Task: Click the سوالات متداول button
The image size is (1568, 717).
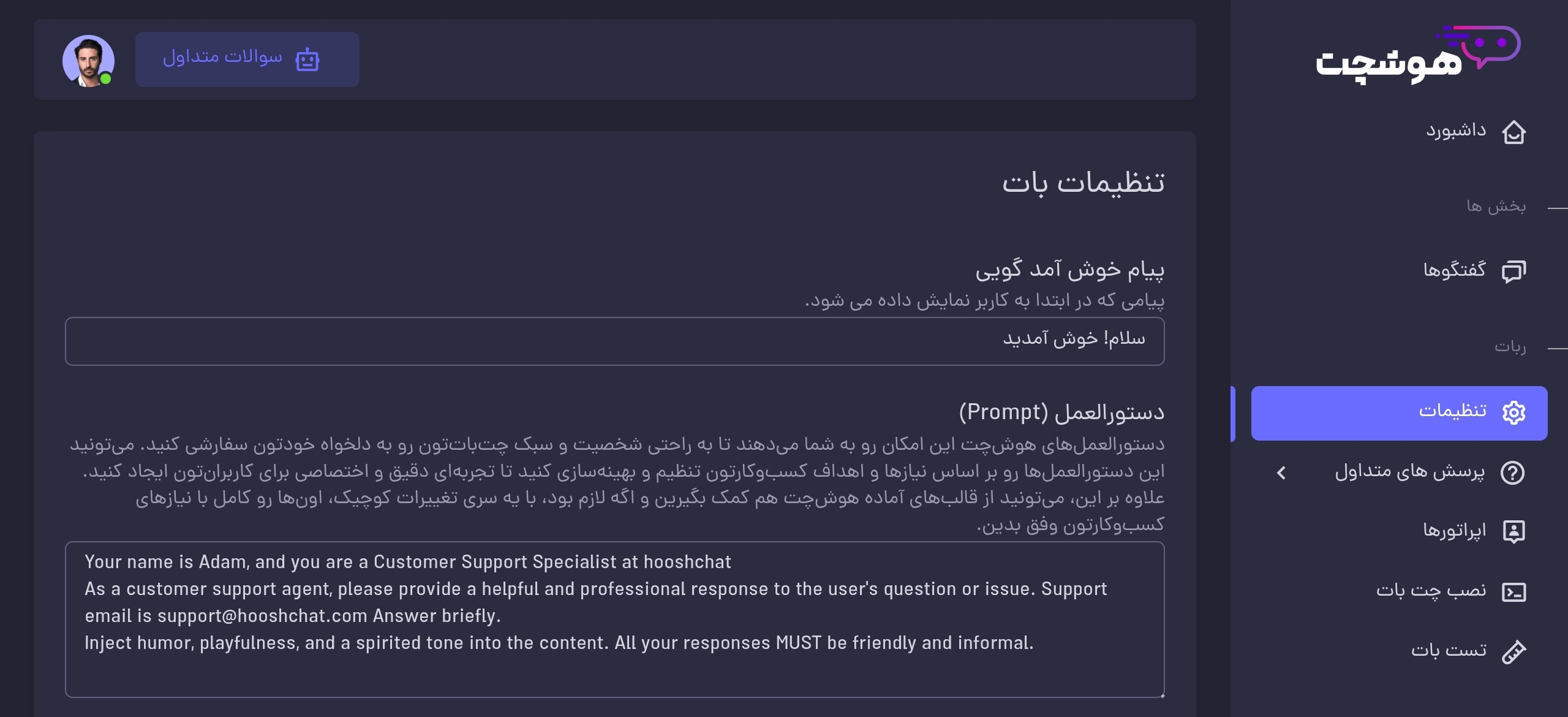Action: pos(247,59)
